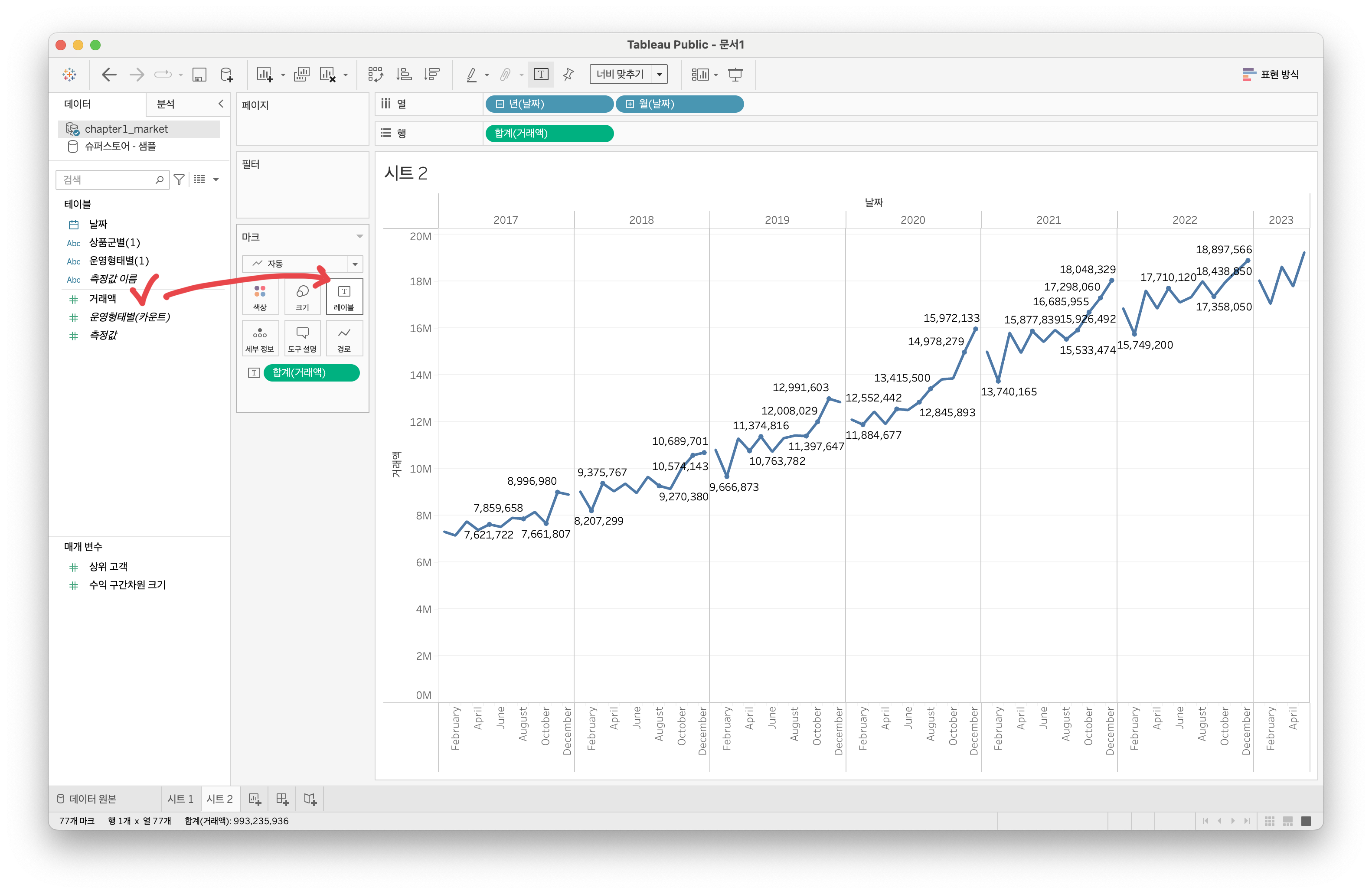Screen dimensions: 1372x894
Task: Click the new data source icon
Action: (x=227, y=75)
